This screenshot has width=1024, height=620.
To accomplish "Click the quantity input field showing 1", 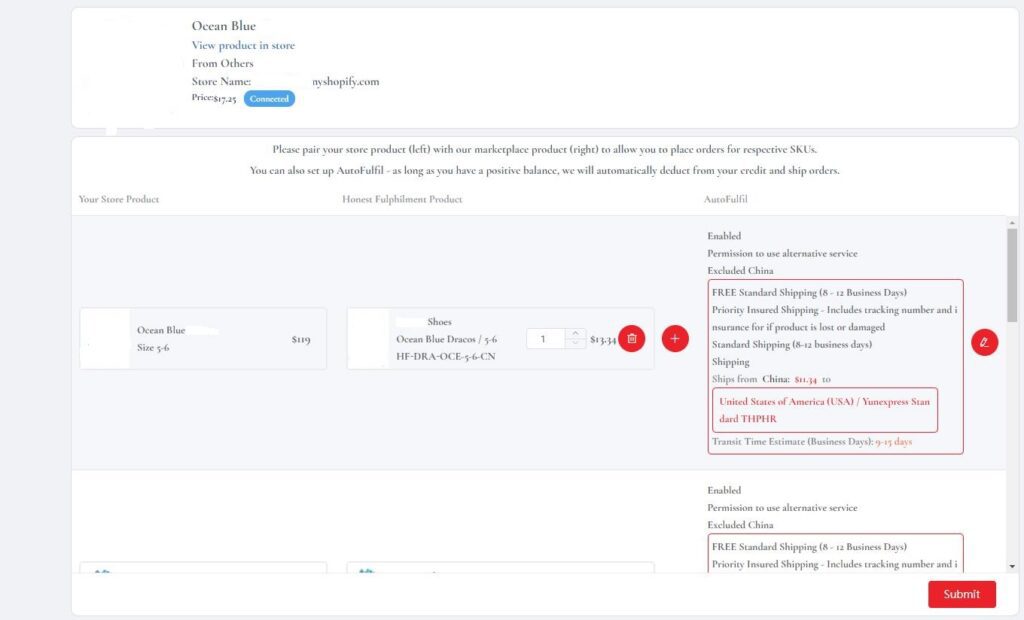I will pyautogui.click(x=545, y=339).
